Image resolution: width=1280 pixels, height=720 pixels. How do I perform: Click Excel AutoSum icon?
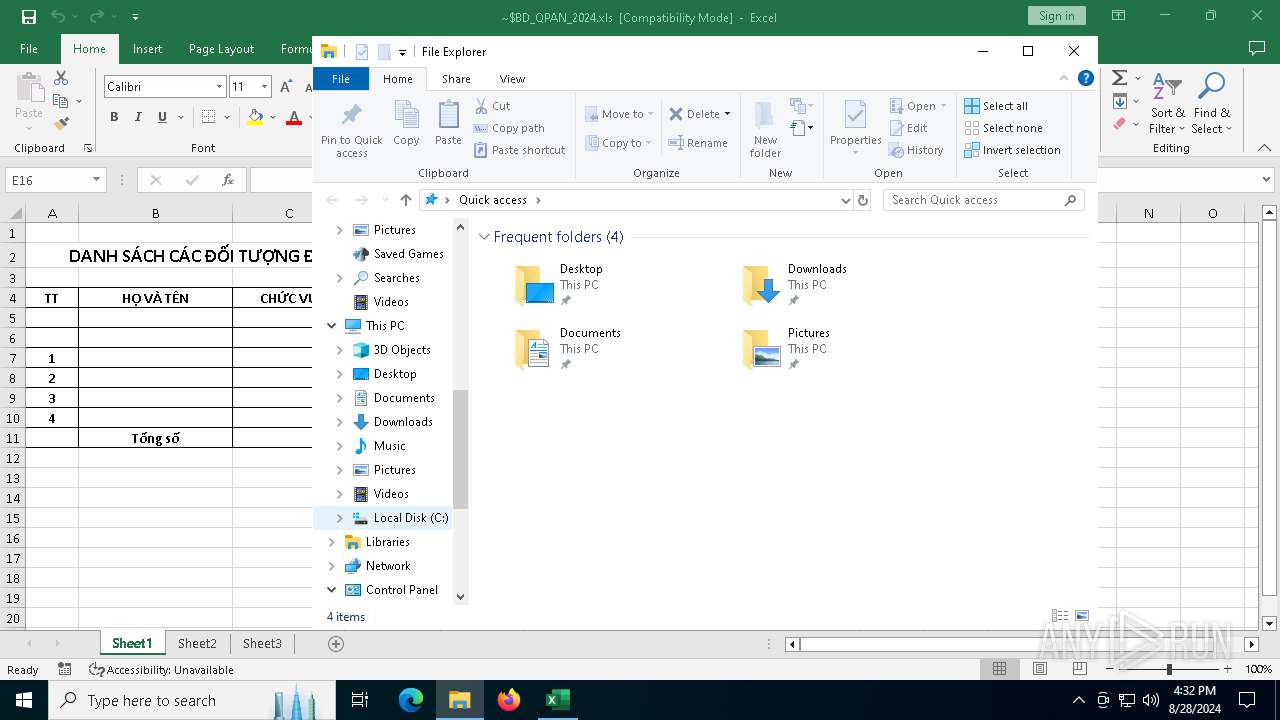click(1119, 78)
